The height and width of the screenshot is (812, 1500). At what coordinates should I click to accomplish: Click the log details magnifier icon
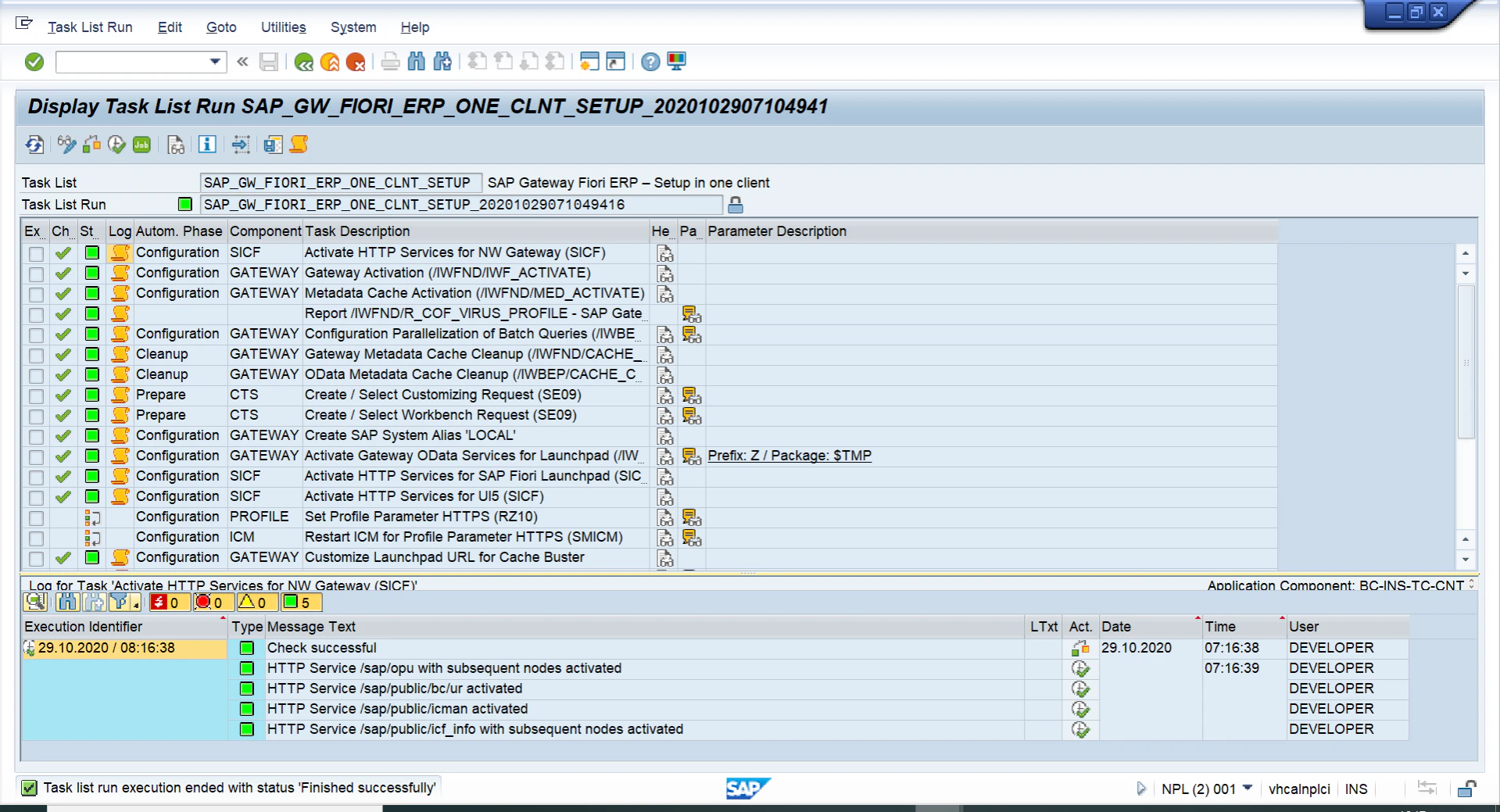tap(35, 602)
